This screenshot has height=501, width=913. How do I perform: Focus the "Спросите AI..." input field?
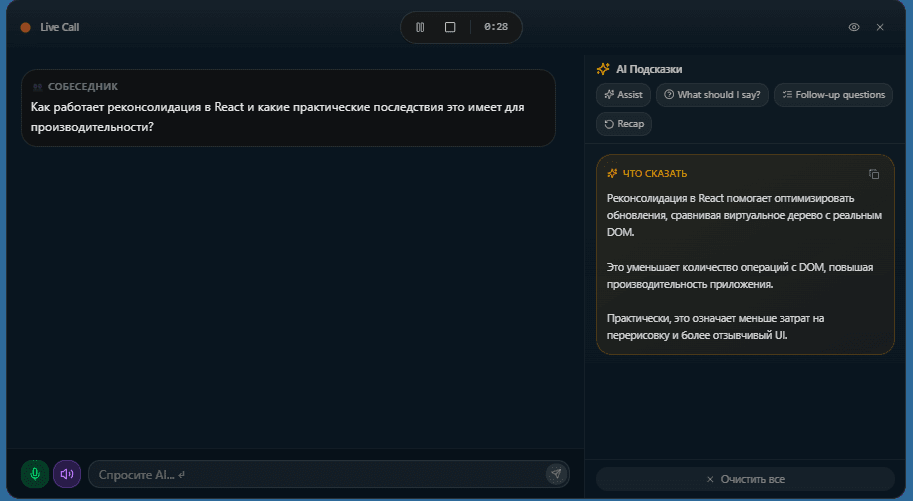[317, 474]
